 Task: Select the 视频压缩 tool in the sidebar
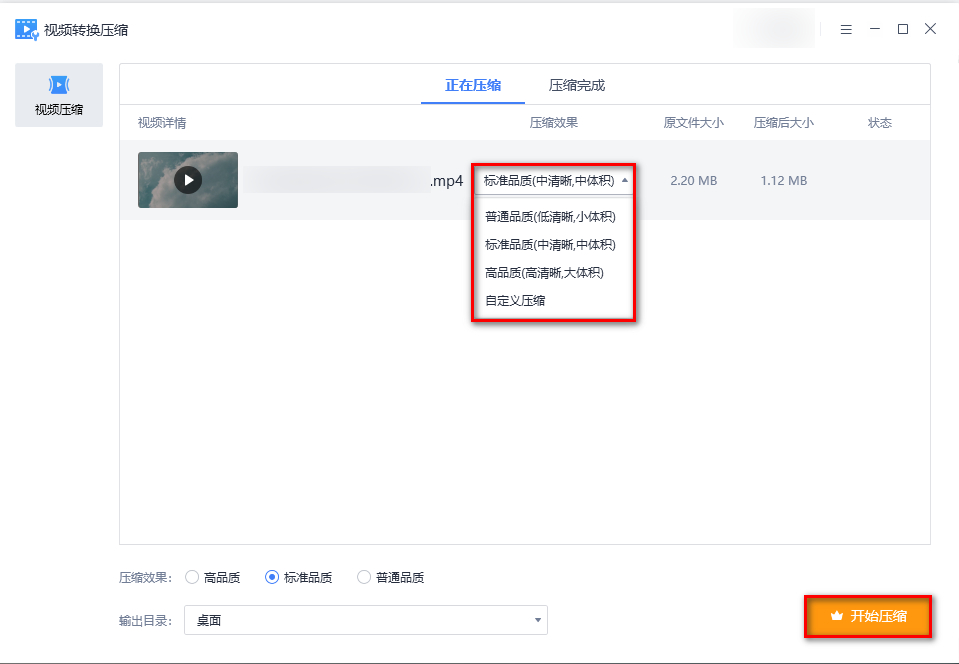click(x=58, y=95)
